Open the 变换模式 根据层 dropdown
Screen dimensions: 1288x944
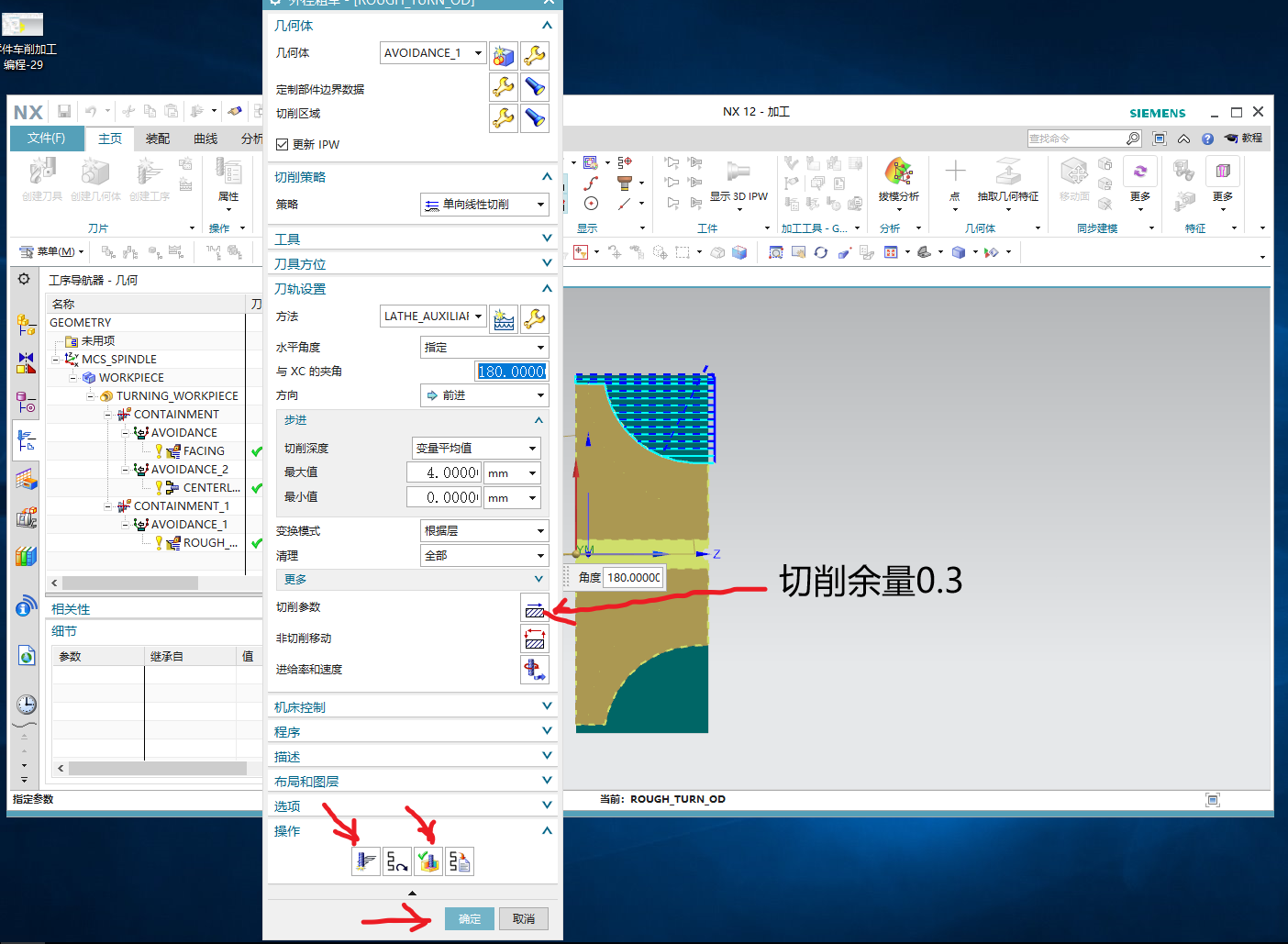(484, 531)
